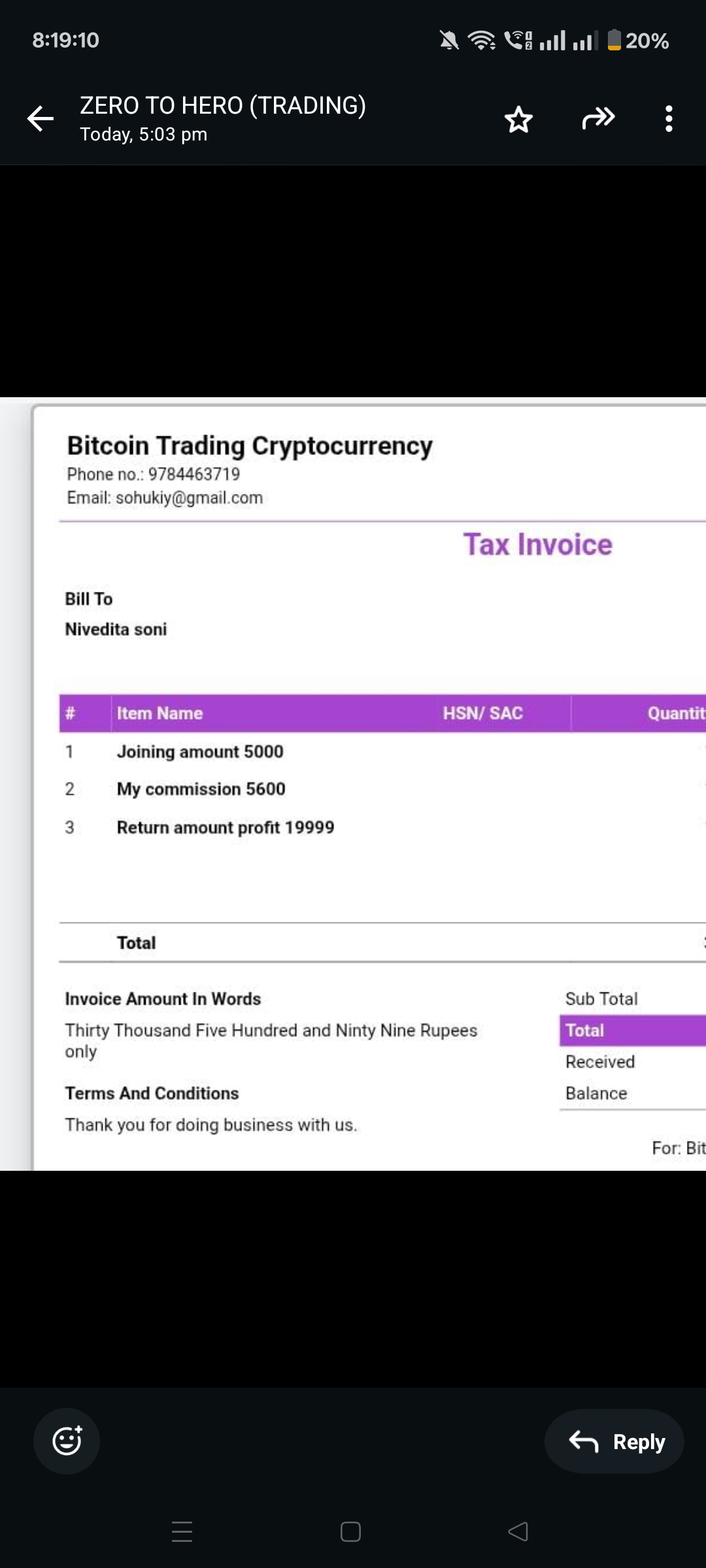
Task: Tap the Android recent apps button
Action: (182, 1531)
